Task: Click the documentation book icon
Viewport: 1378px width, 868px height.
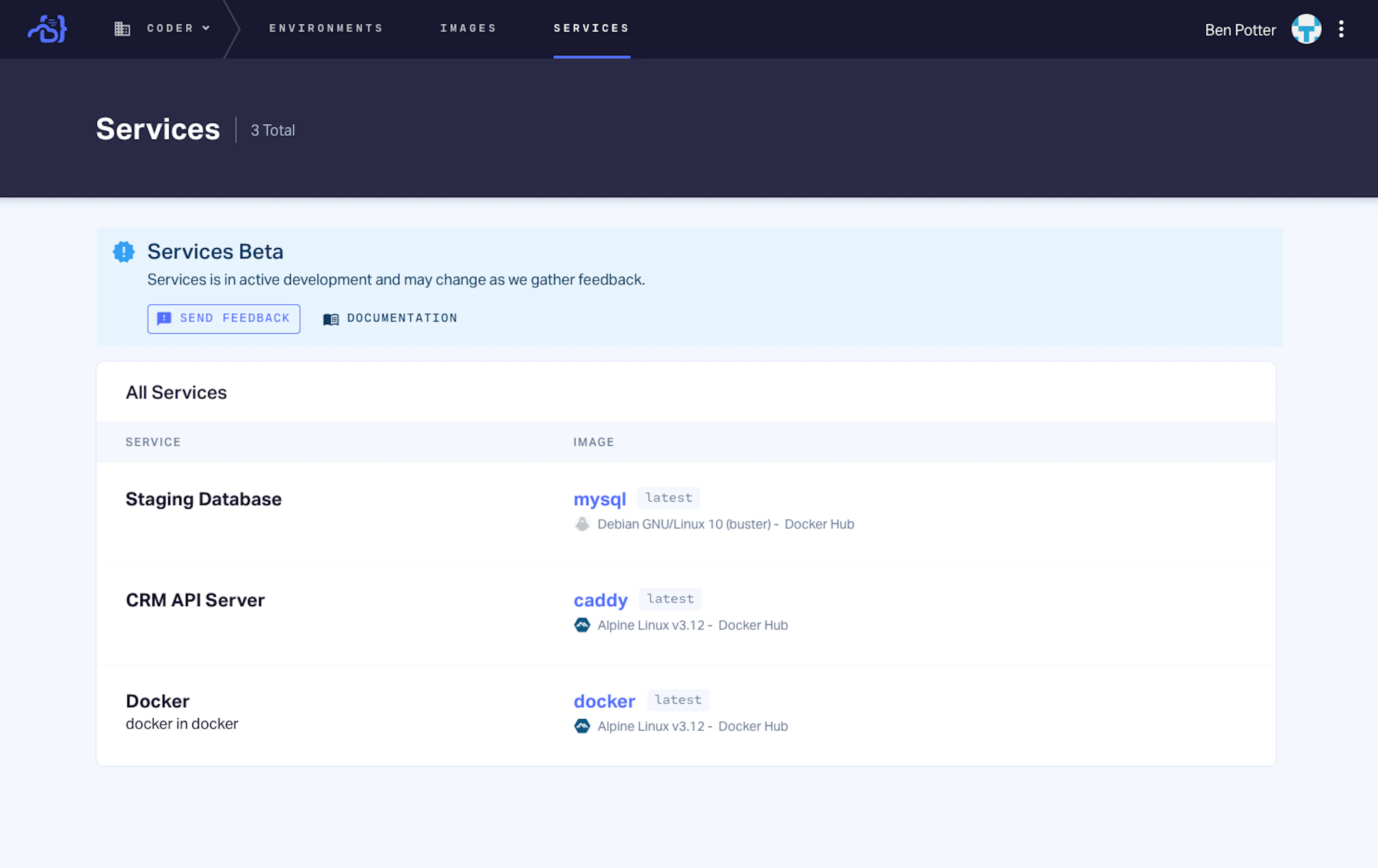Action: point(331,319)
